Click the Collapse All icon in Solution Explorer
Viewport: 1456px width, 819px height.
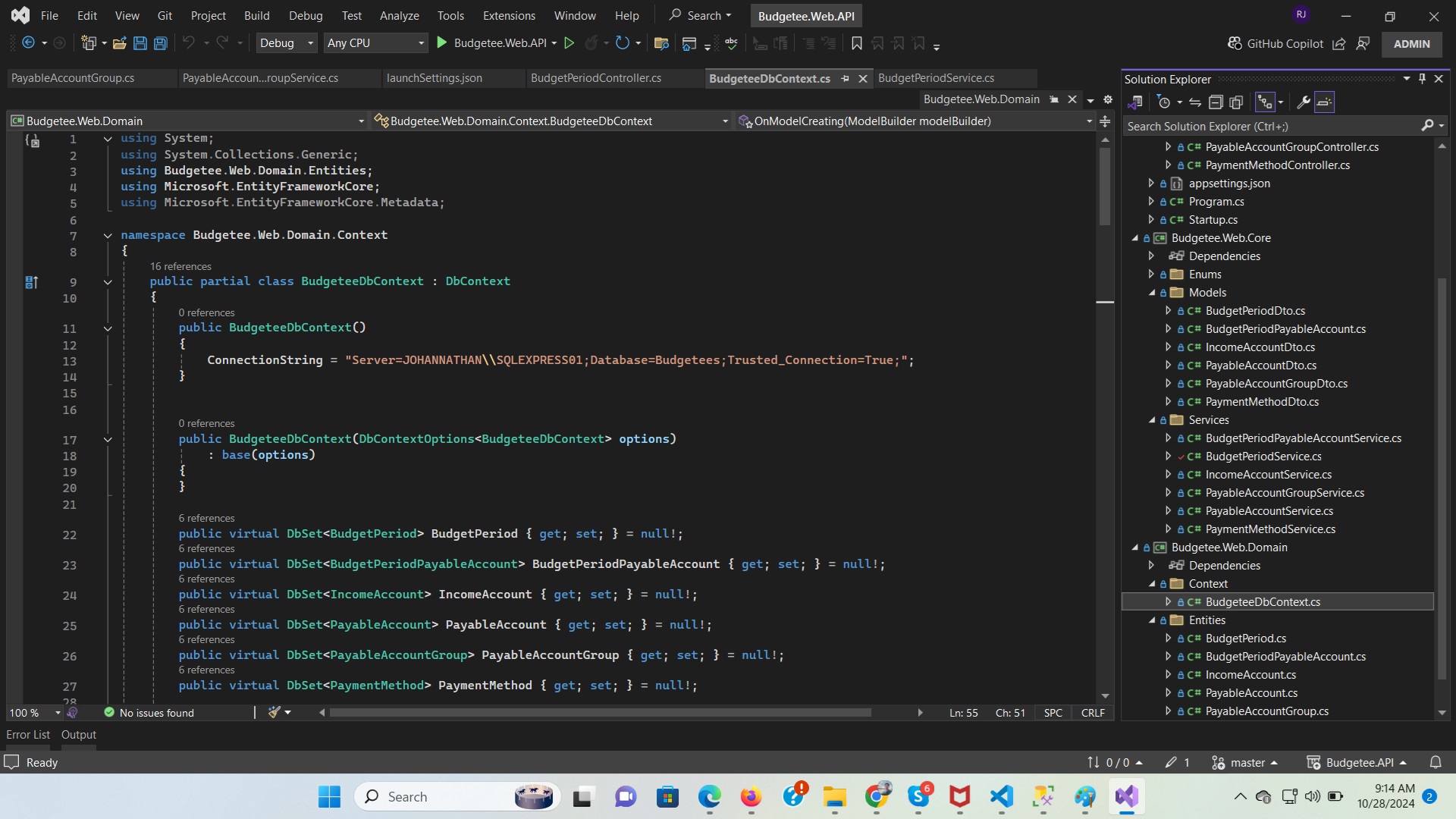(1216, 102)
